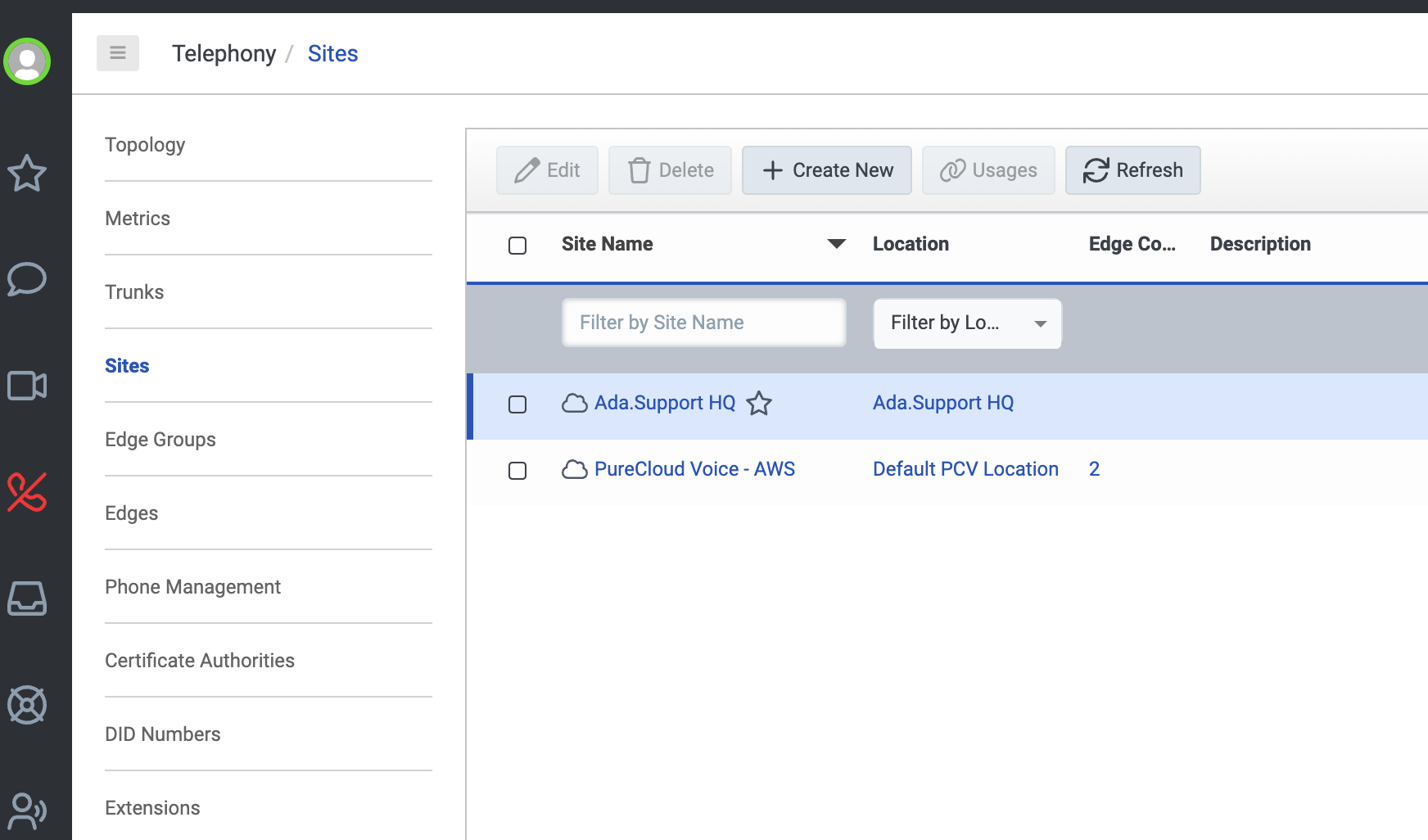Open the user profile avatar
Image resolution: width=1428 pixels, height=840 pixels.
(x=27, y=61)
